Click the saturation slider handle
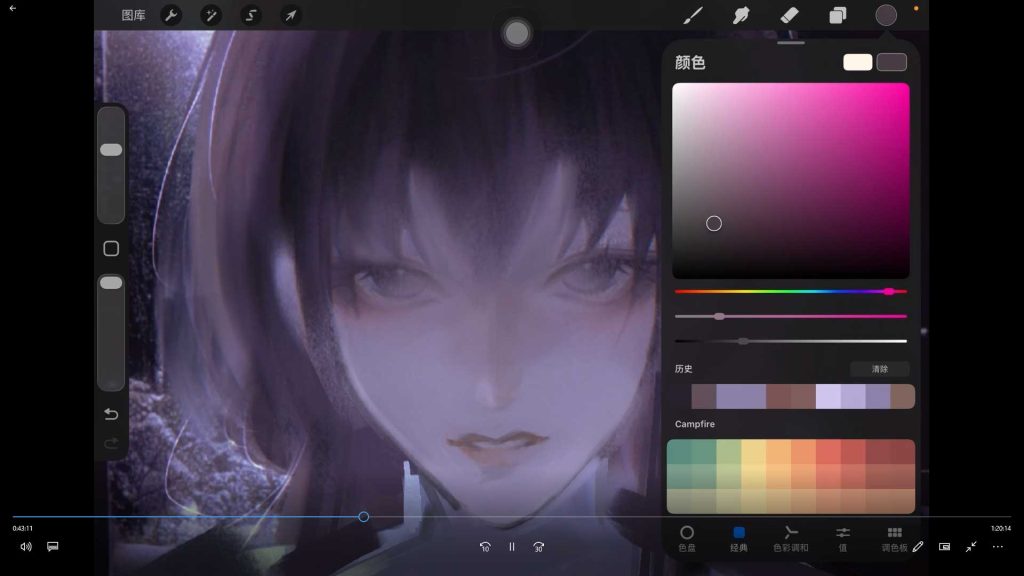 point(719,316)
